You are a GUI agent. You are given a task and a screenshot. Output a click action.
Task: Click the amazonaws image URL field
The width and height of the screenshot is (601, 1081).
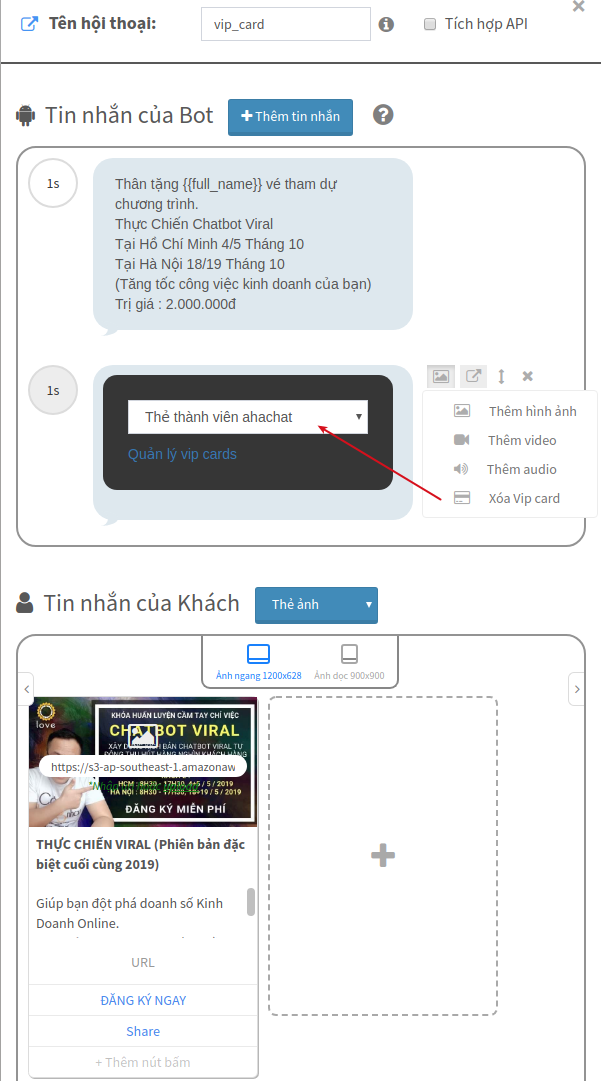pyautogui.click(x=143, y=767)
